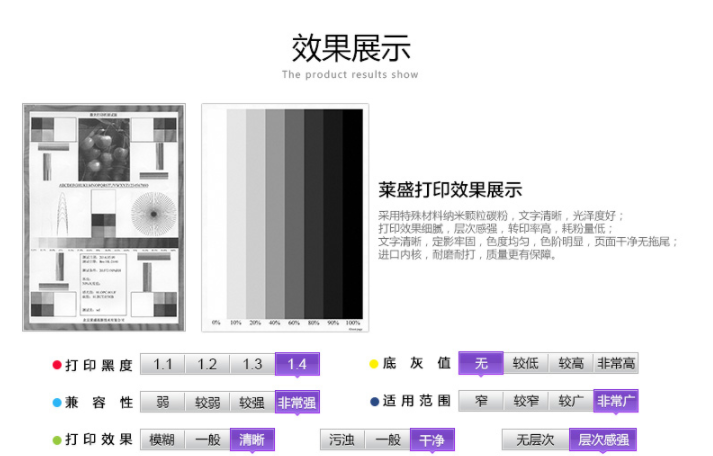
Task: Click the 无层次 option
Action: click(x=535, y=440)
